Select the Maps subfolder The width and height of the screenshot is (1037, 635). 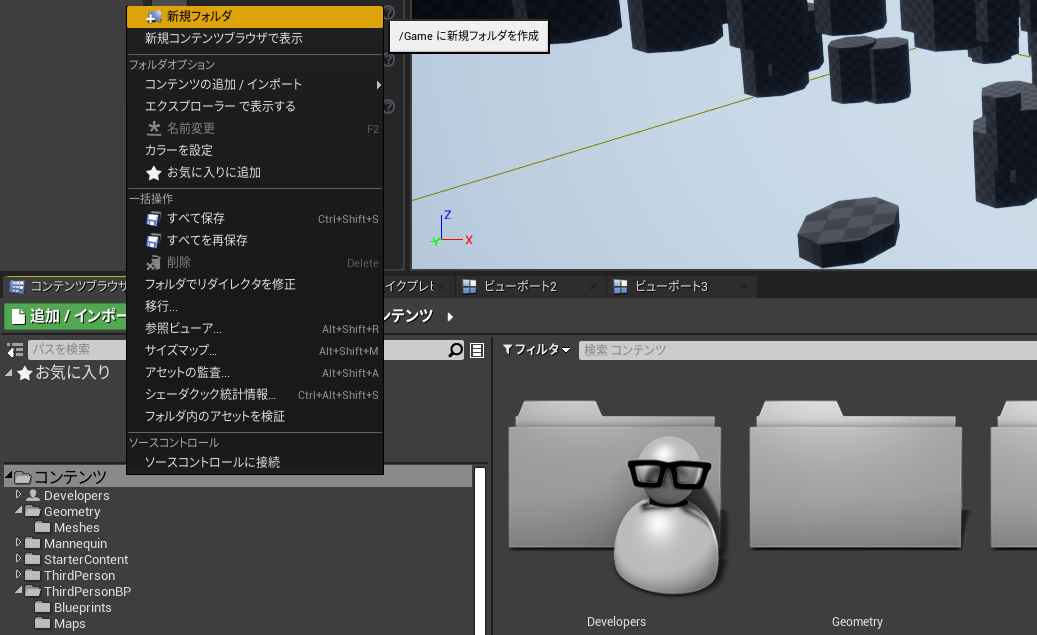pos(69,623)
